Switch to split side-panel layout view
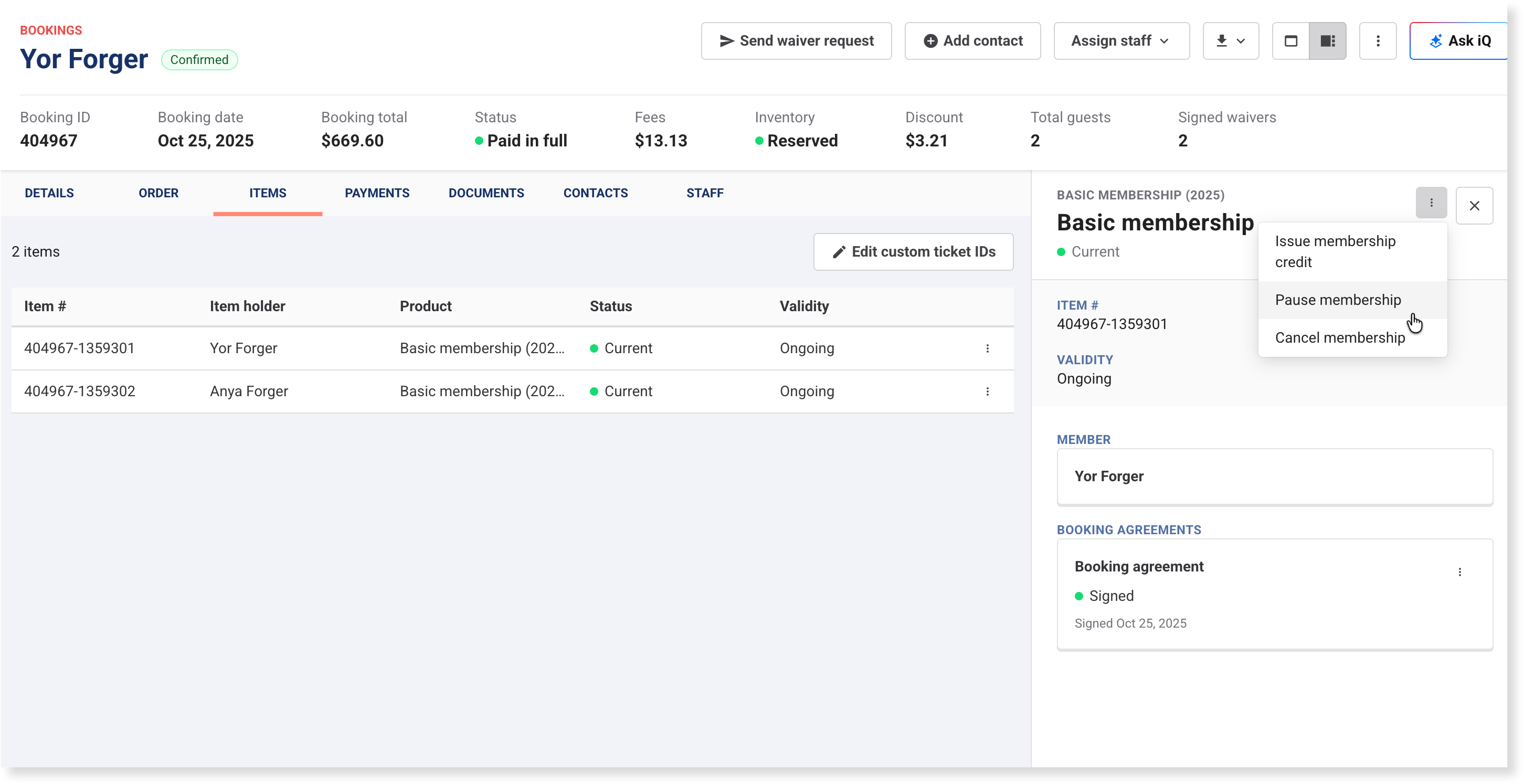 click(1328, 41)
